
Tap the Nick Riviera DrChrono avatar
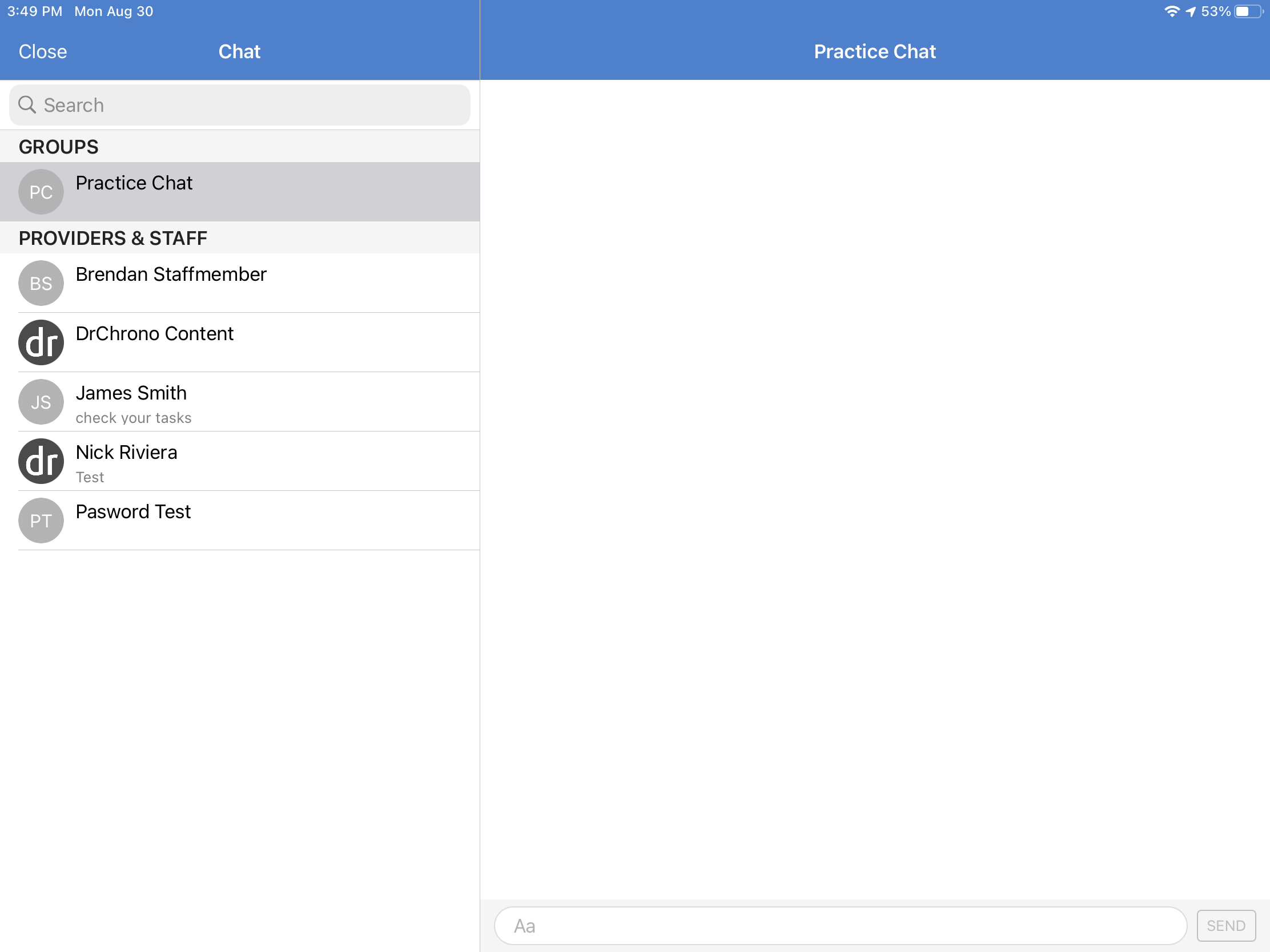coord(41,461)
